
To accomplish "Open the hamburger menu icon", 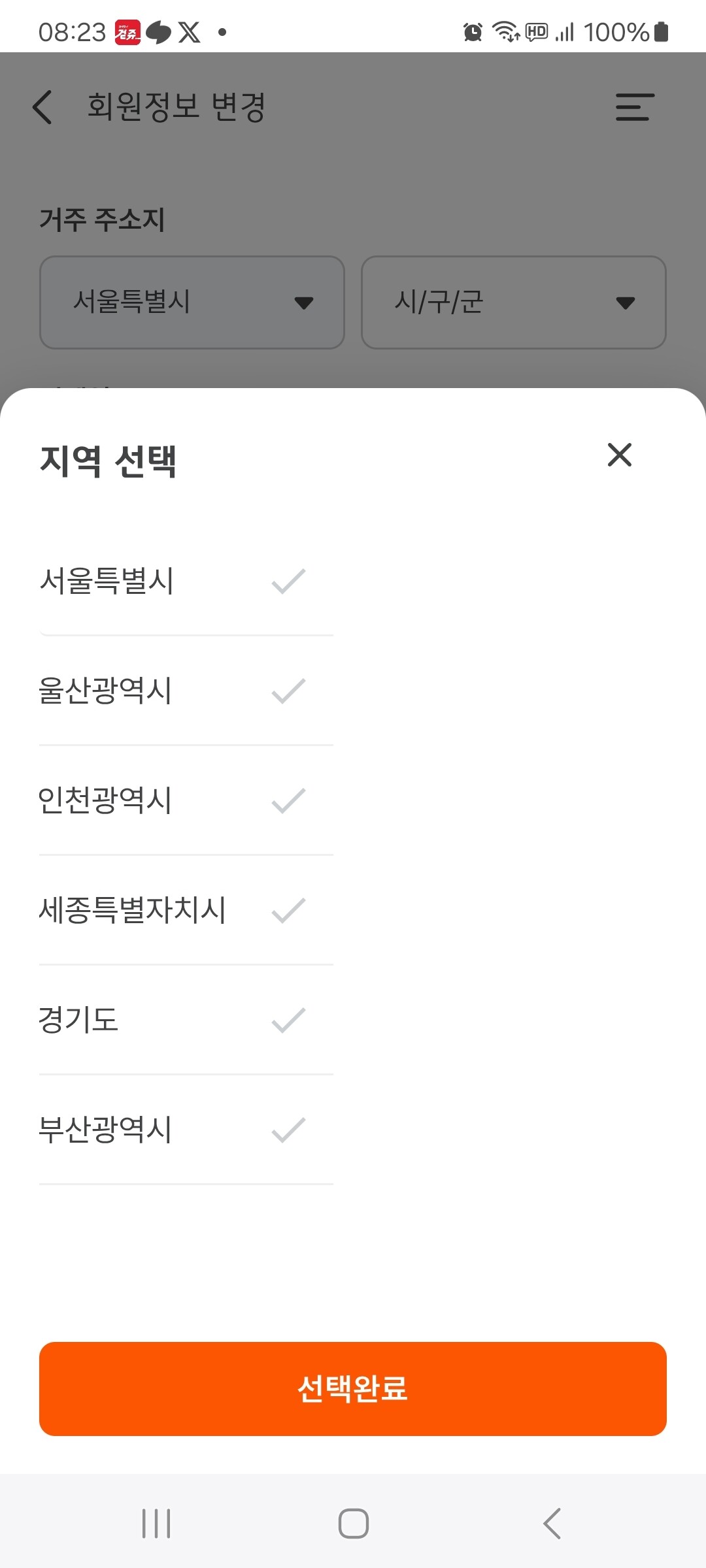I will click(x=635, y=107).
